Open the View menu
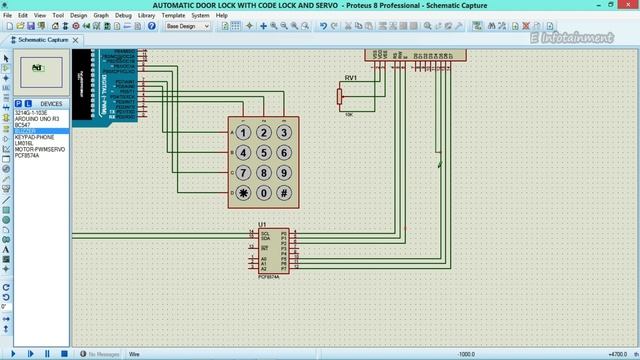Screen dimensions: 640x360 point(40,16)
